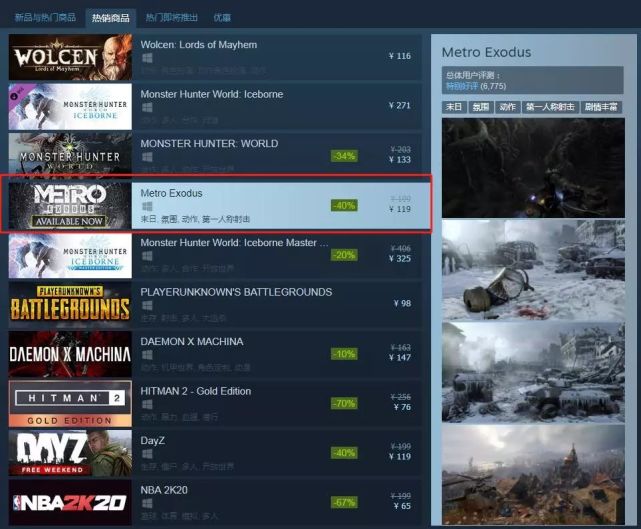Select the 热销商品 tab

(x=110, y=18)
